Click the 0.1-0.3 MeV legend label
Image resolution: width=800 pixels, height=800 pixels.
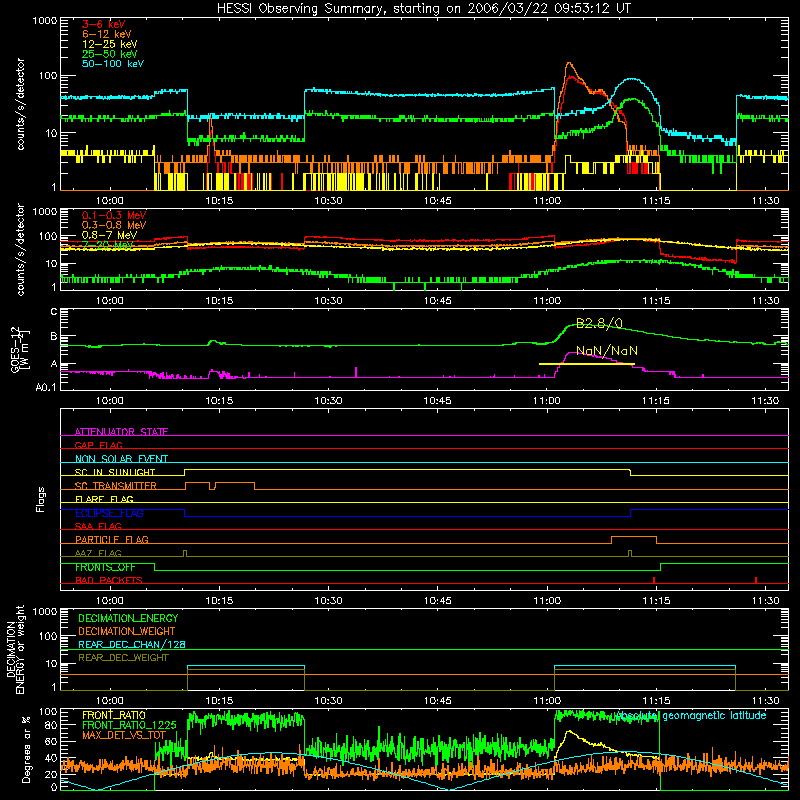pos(114,215)
